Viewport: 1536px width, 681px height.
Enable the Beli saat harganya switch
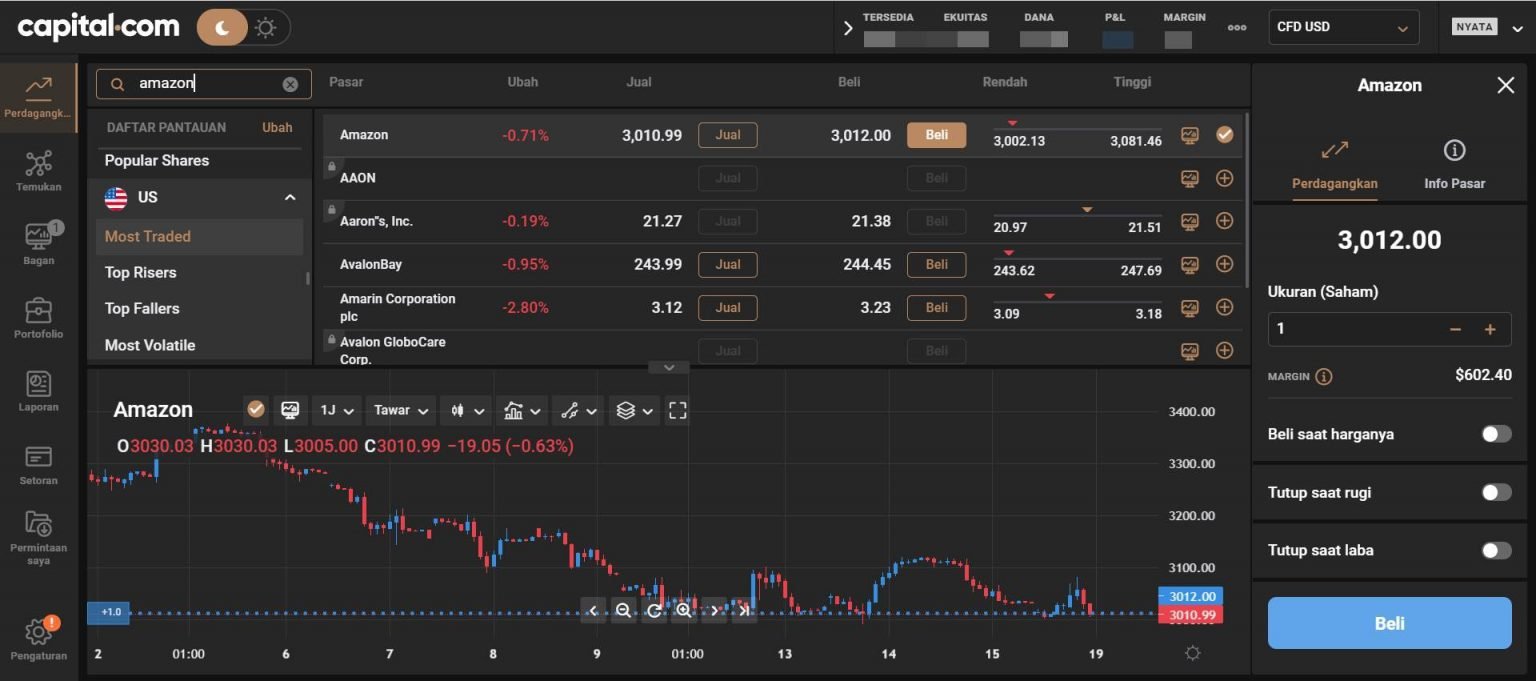coord(1496,433)
